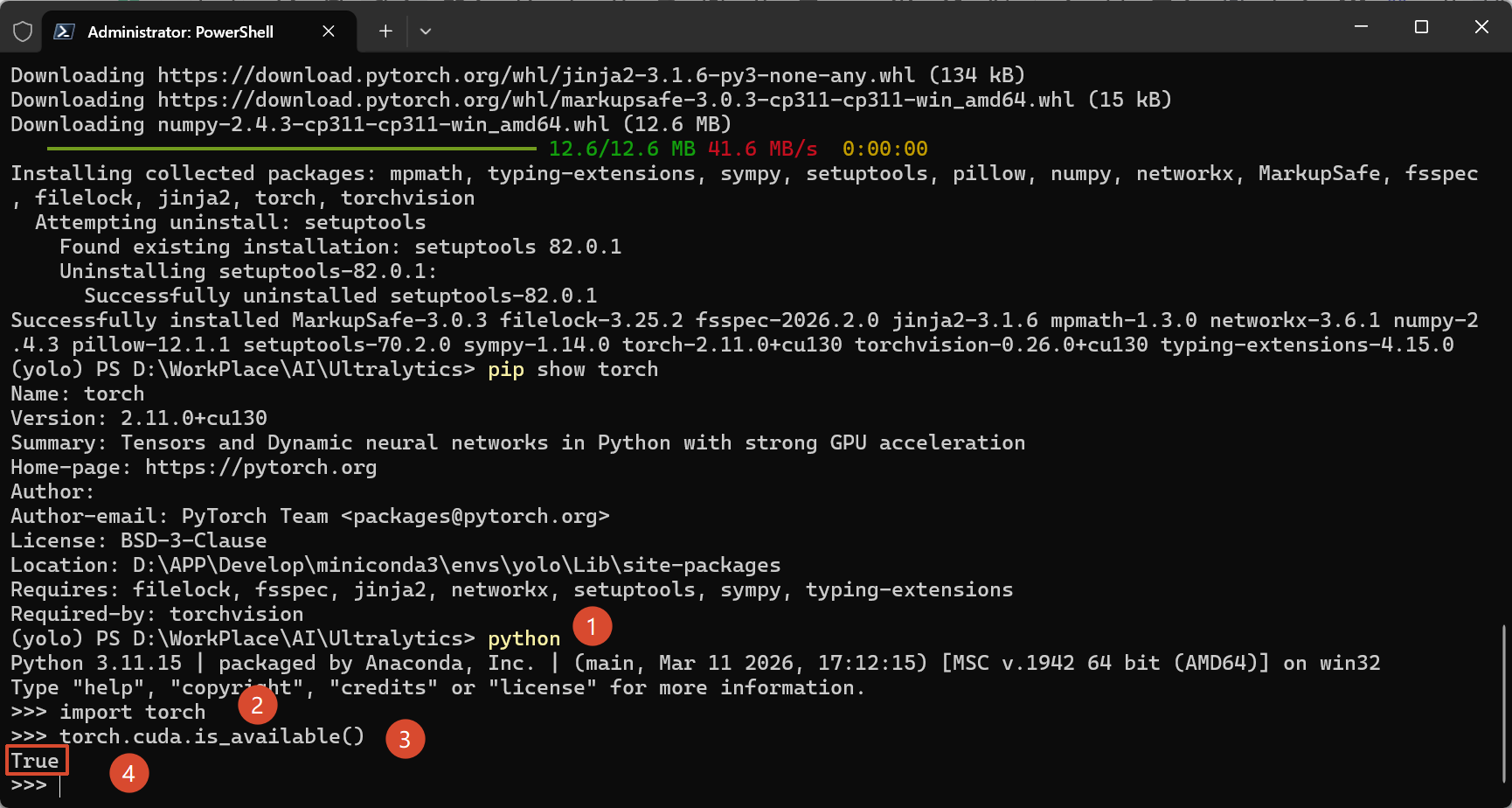Close the Administrator: PowerShell tab
1512x808 pixels.
pos(329,31)
